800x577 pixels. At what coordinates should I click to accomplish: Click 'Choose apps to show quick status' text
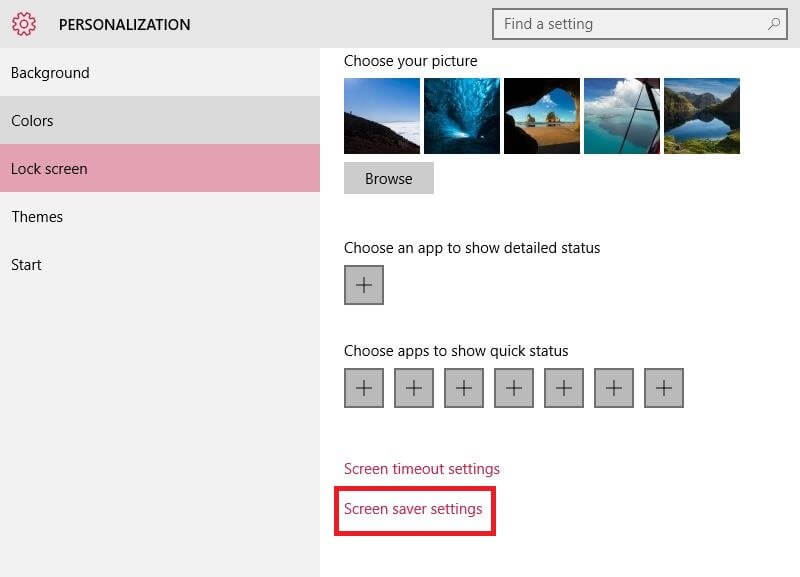(456, 351)
